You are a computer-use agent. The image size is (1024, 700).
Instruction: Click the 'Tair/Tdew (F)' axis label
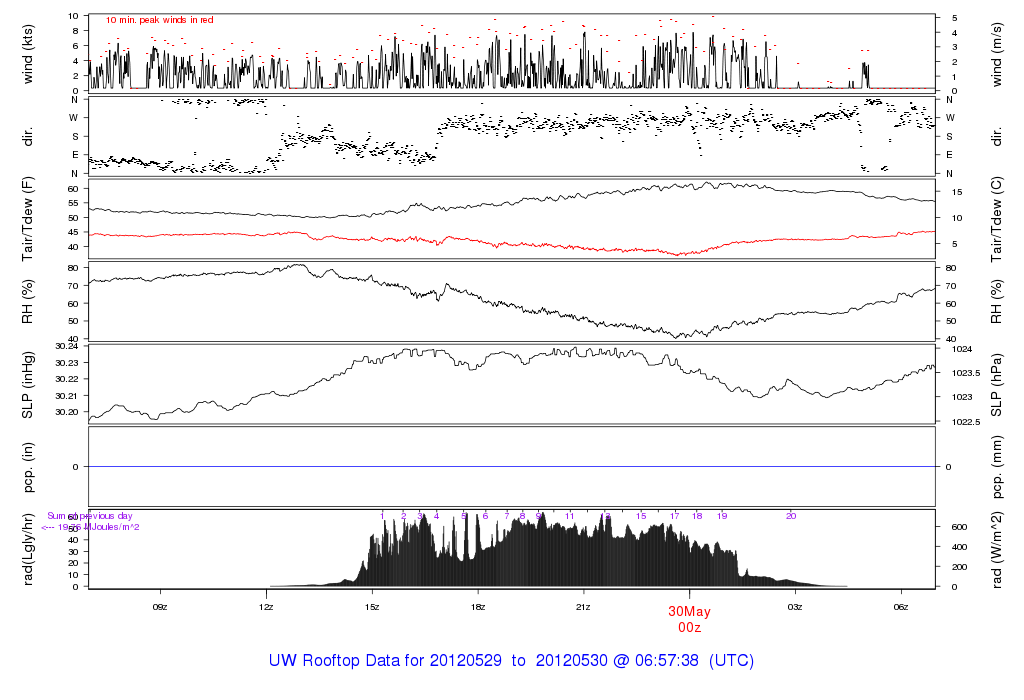27,219
